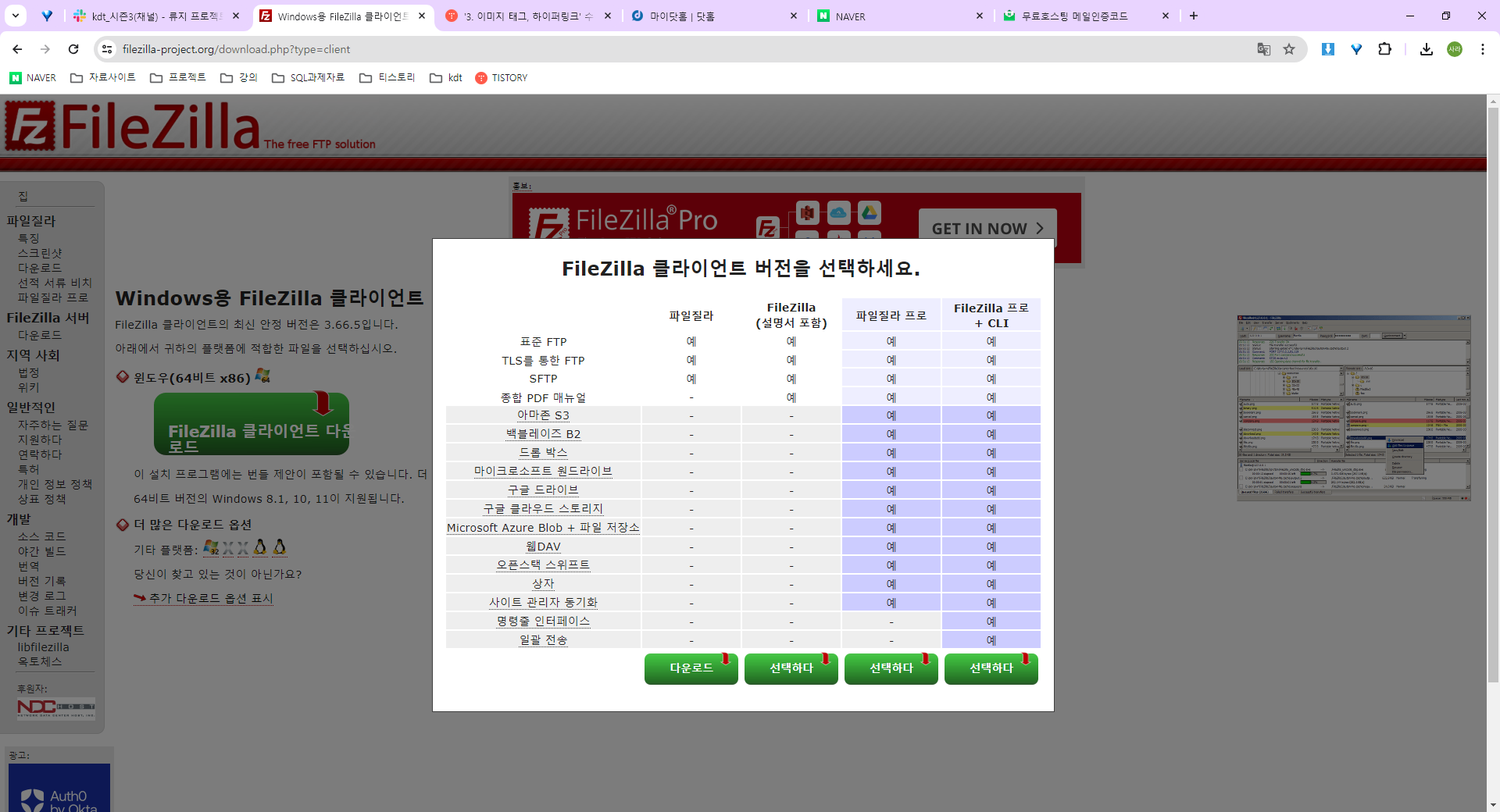The height and width of the screenshot is (812, 1500).
Task: Click the first Linux penguin platform icon
Action: [261, 547]
